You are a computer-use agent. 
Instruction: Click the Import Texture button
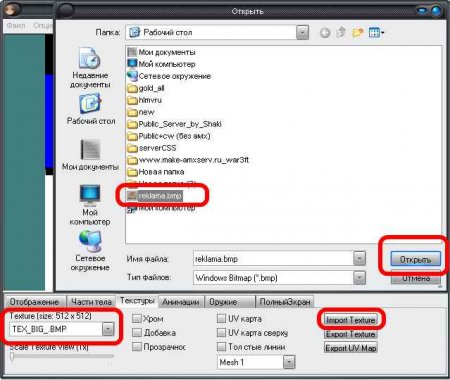[351, 320]
